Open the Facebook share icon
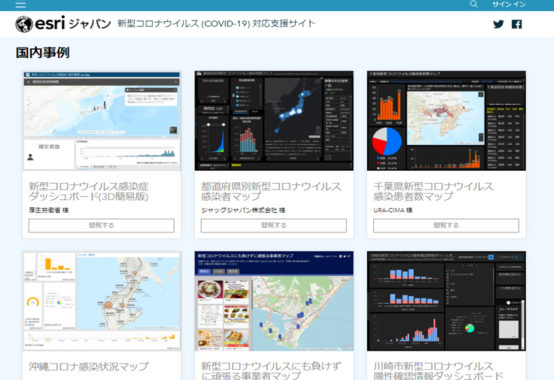554x380 pixels. (x=517, y=24)
